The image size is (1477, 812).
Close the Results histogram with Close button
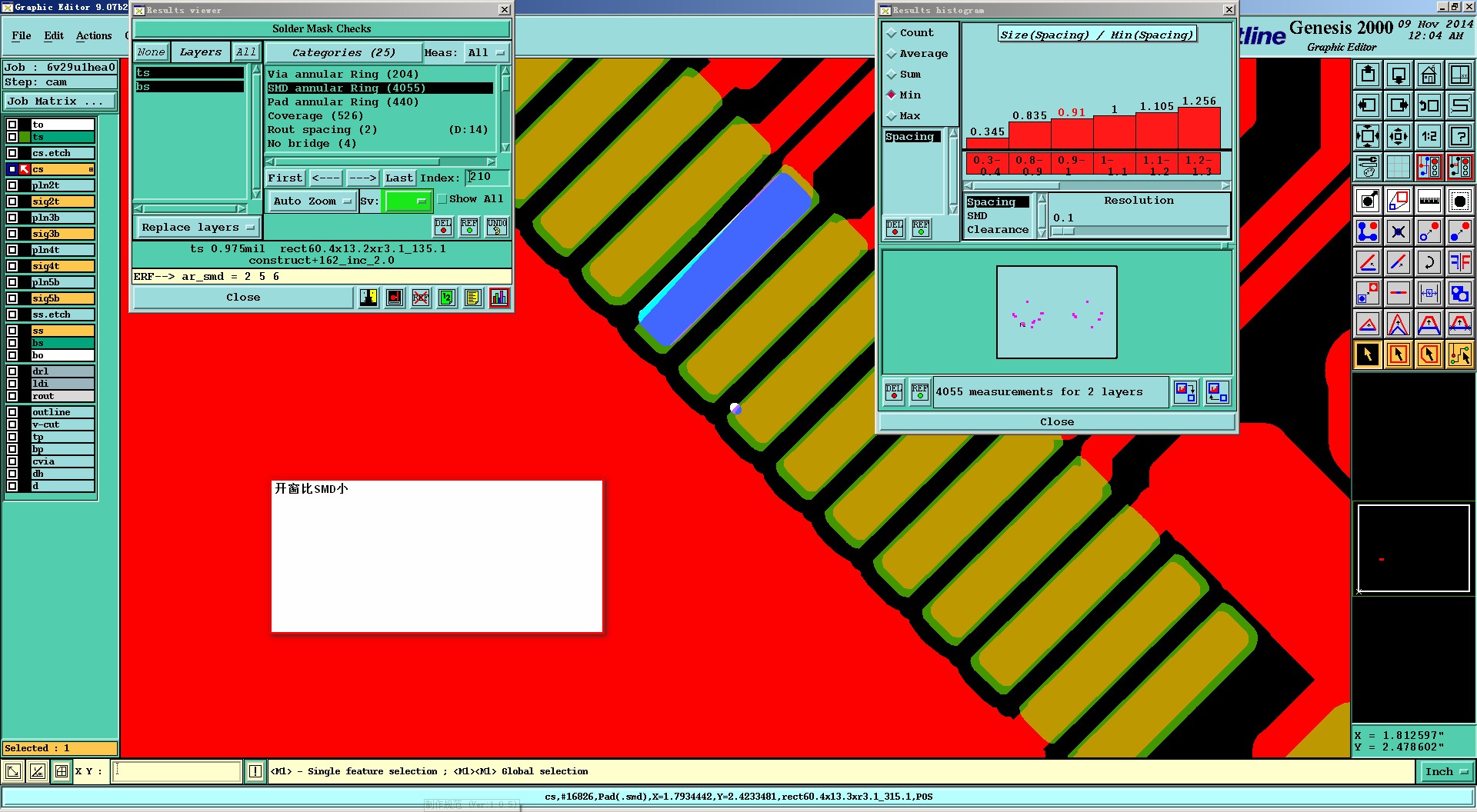coord(1057,422)
